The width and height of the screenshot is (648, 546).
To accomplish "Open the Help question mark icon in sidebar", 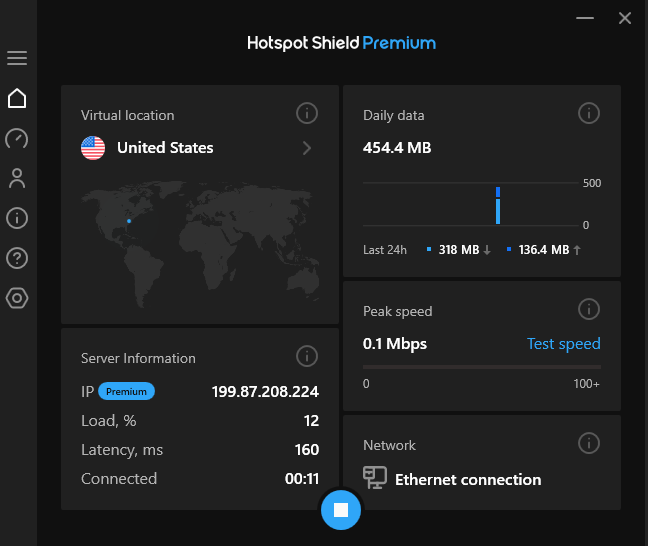I will (x=17, y=258).
